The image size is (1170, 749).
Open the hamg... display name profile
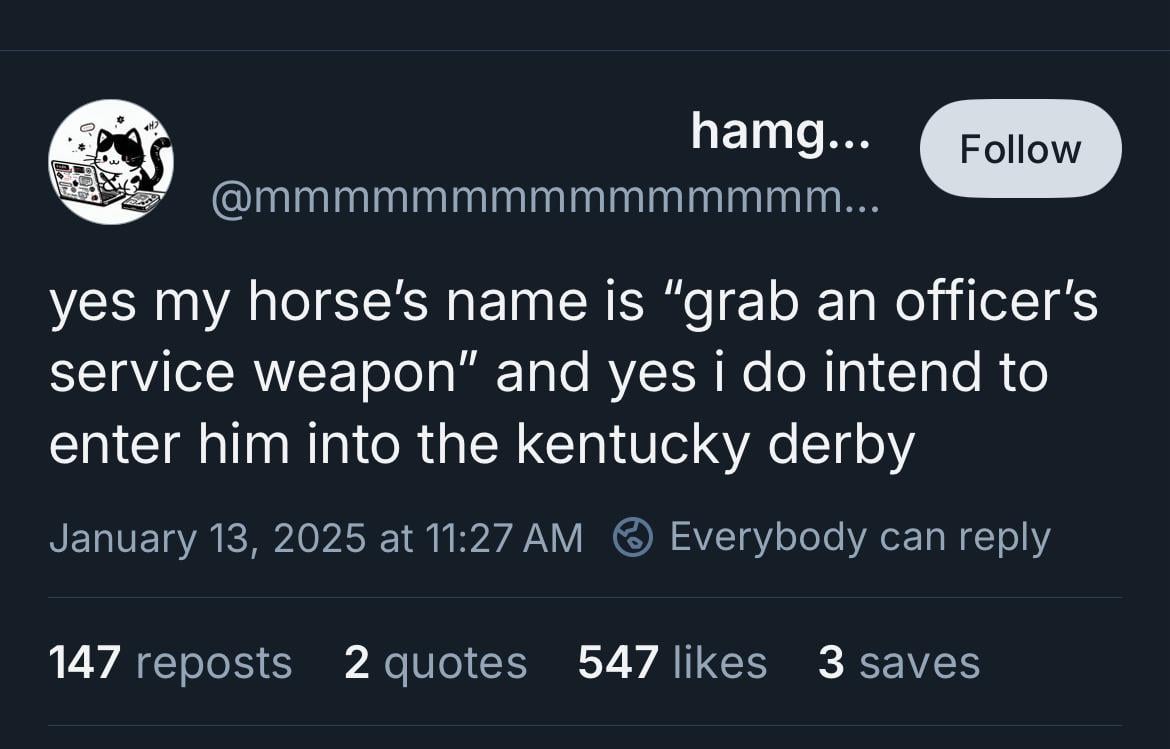coord(780,132)
